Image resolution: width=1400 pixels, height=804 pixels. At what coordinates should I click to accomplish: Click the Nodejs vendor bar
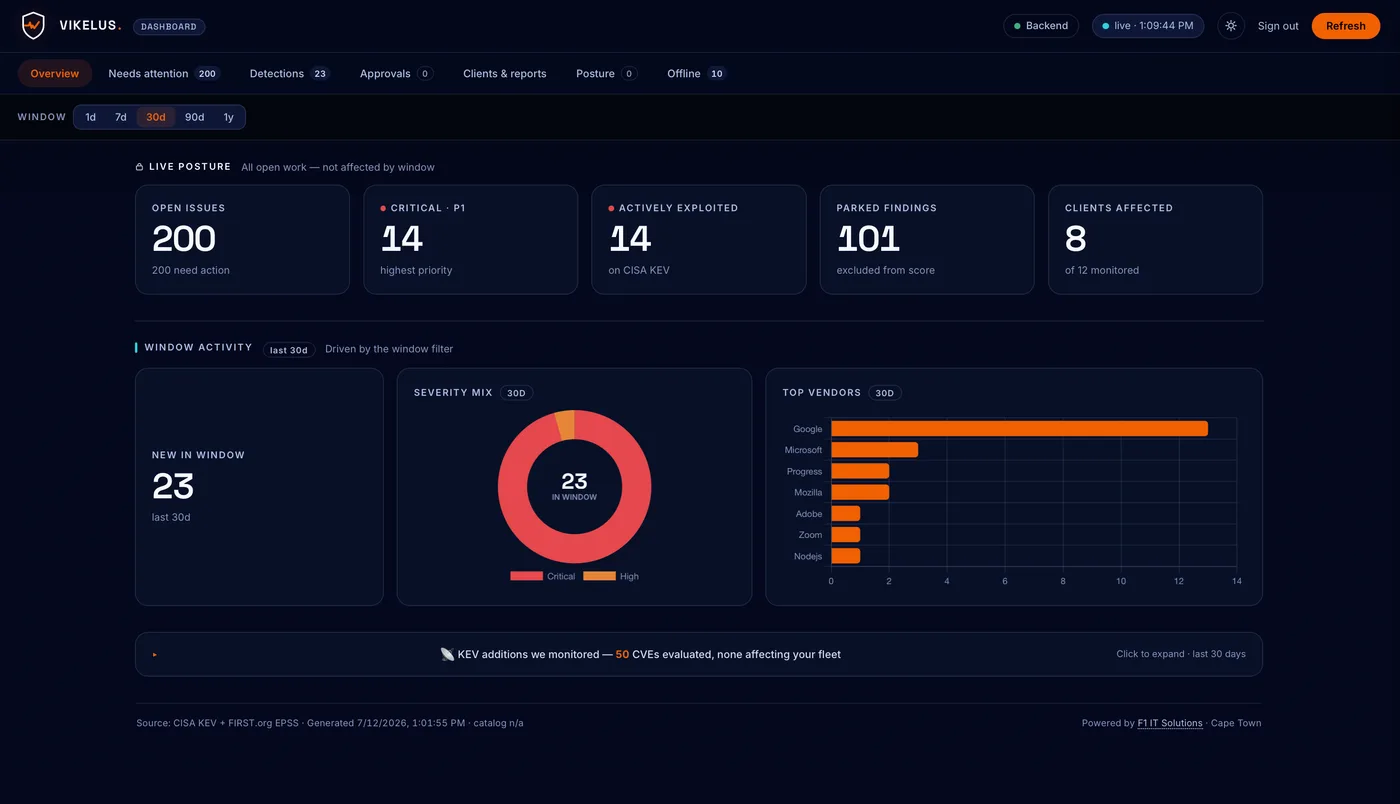[845, 556]
